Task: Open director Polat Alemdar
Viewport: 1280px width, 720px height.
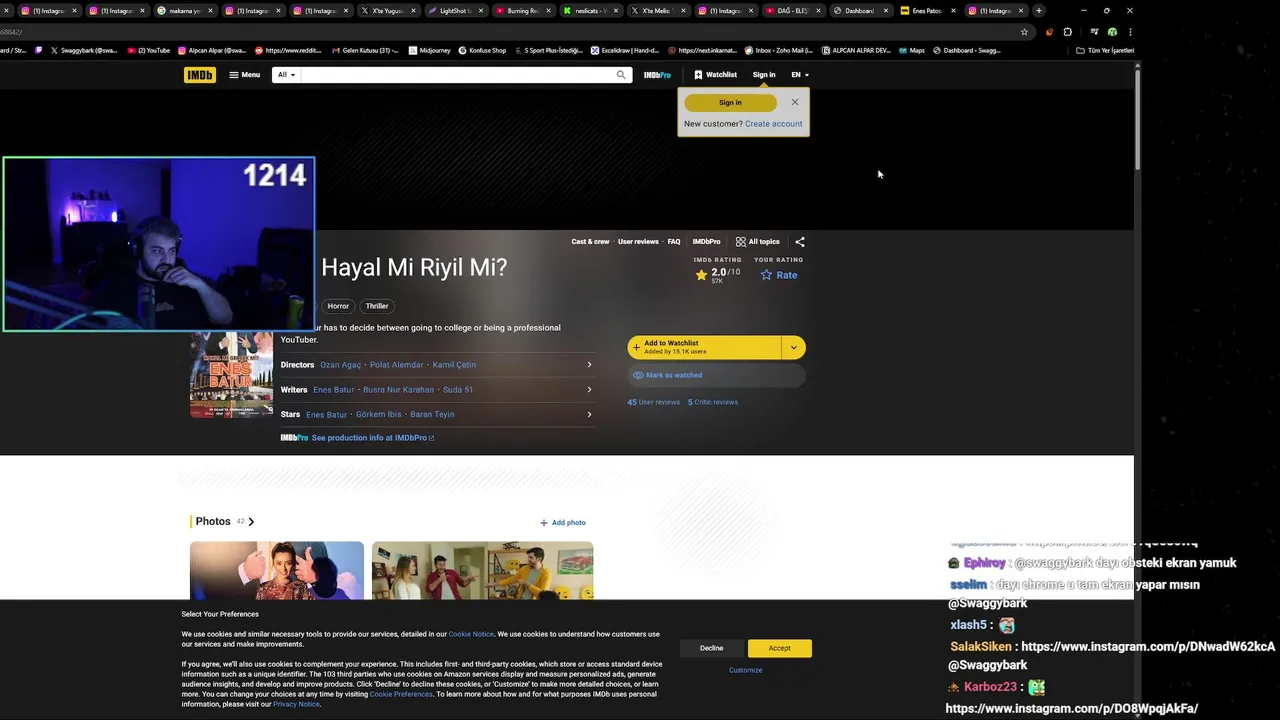Action: (x=396, y=365)
